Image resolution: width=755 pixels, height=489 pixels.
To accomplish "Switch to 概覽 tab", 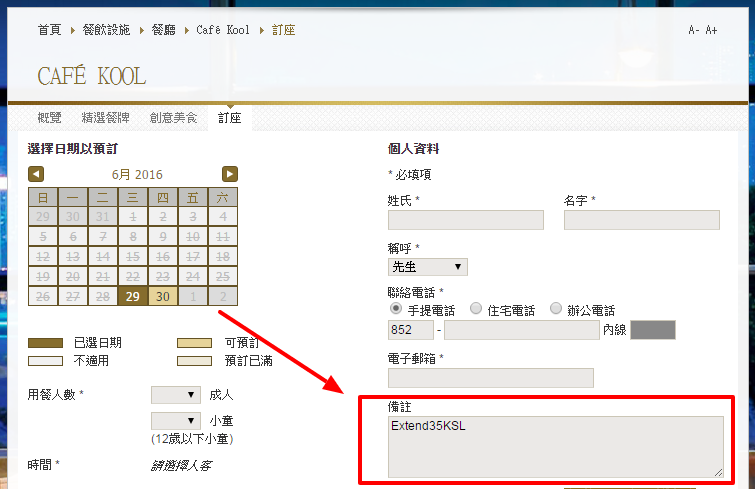I will point(50,118).
